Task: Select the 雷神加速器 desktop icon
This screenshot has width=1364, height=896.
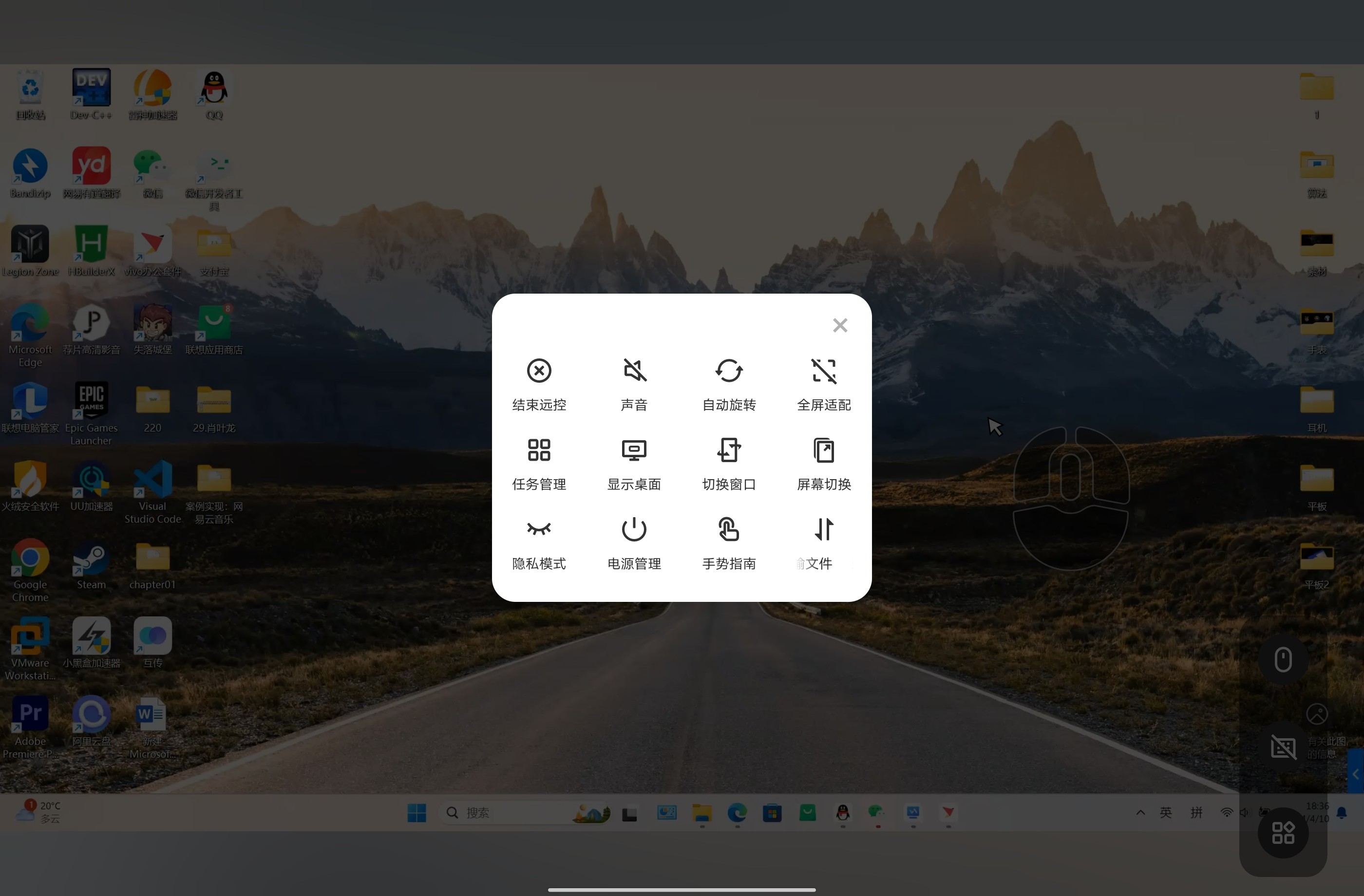Action: click(x=152, y=94)
